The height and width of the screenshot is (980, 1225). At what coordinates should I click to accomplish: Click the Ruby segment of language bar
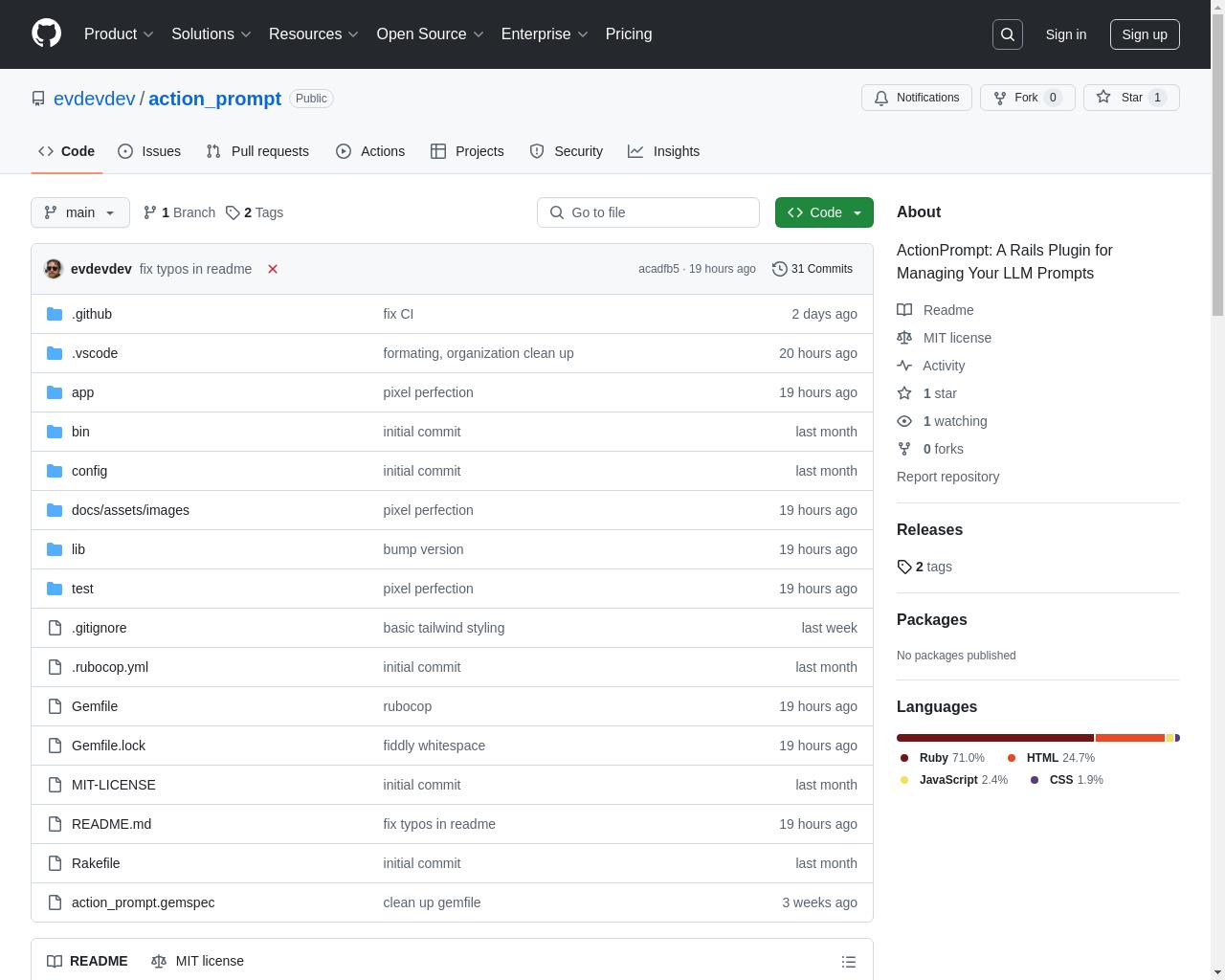click(995, 738)
